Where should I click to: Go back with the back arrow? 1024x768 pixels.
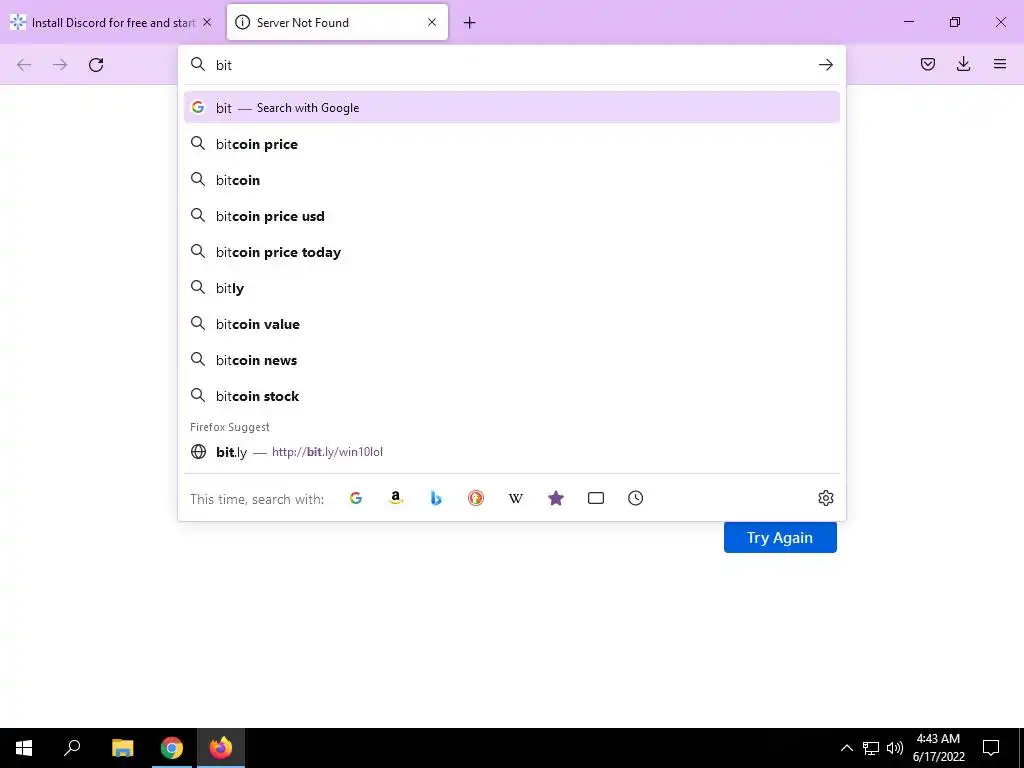(24, 65)
